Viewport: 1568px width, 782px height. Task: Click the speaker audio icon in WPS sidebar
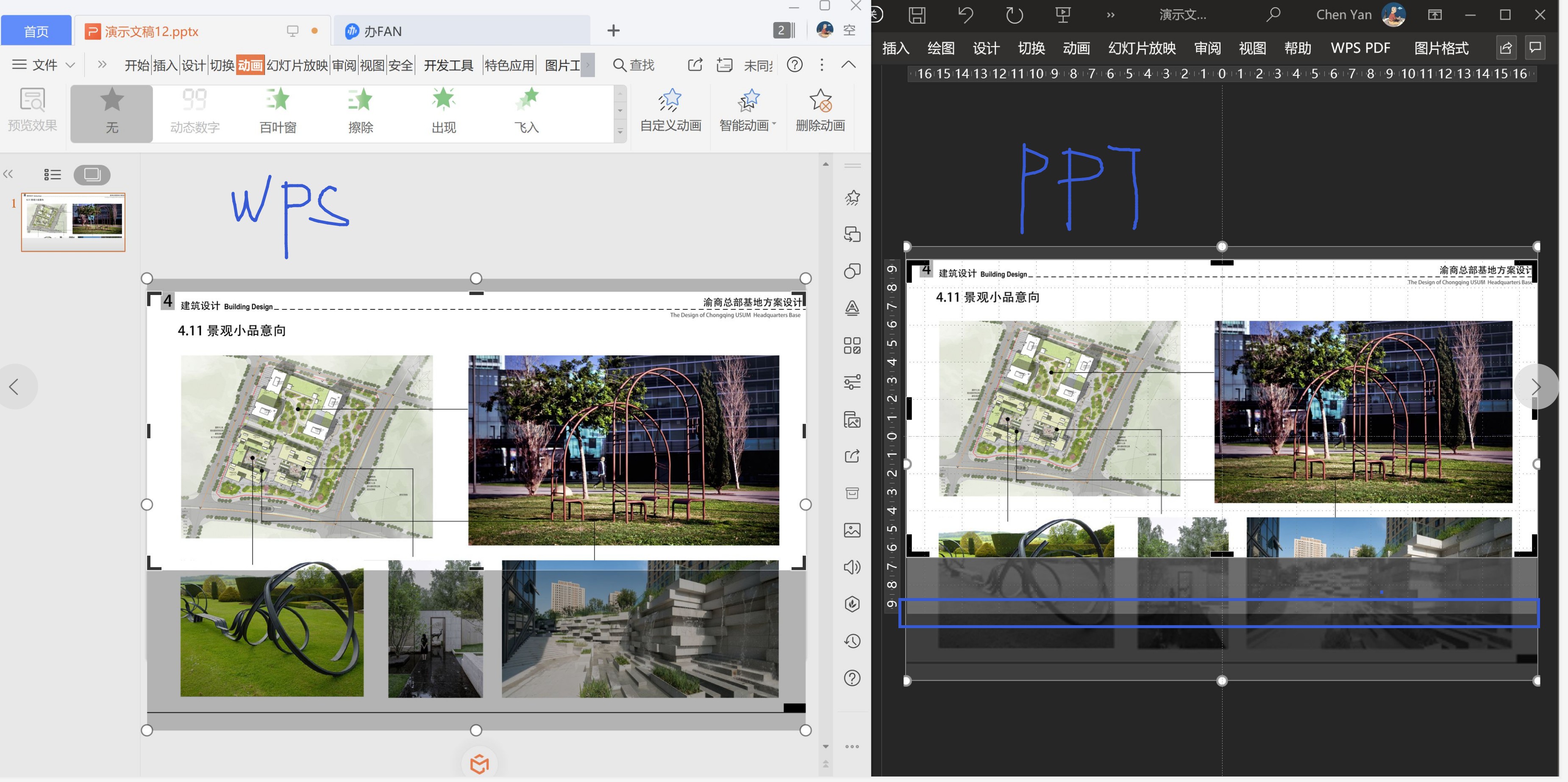(x=852, y=567)
